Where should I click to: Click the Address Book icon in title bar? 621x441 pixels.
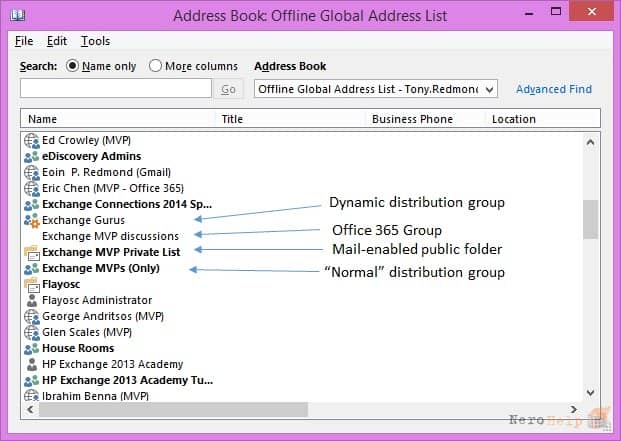[x=17, y=15]
